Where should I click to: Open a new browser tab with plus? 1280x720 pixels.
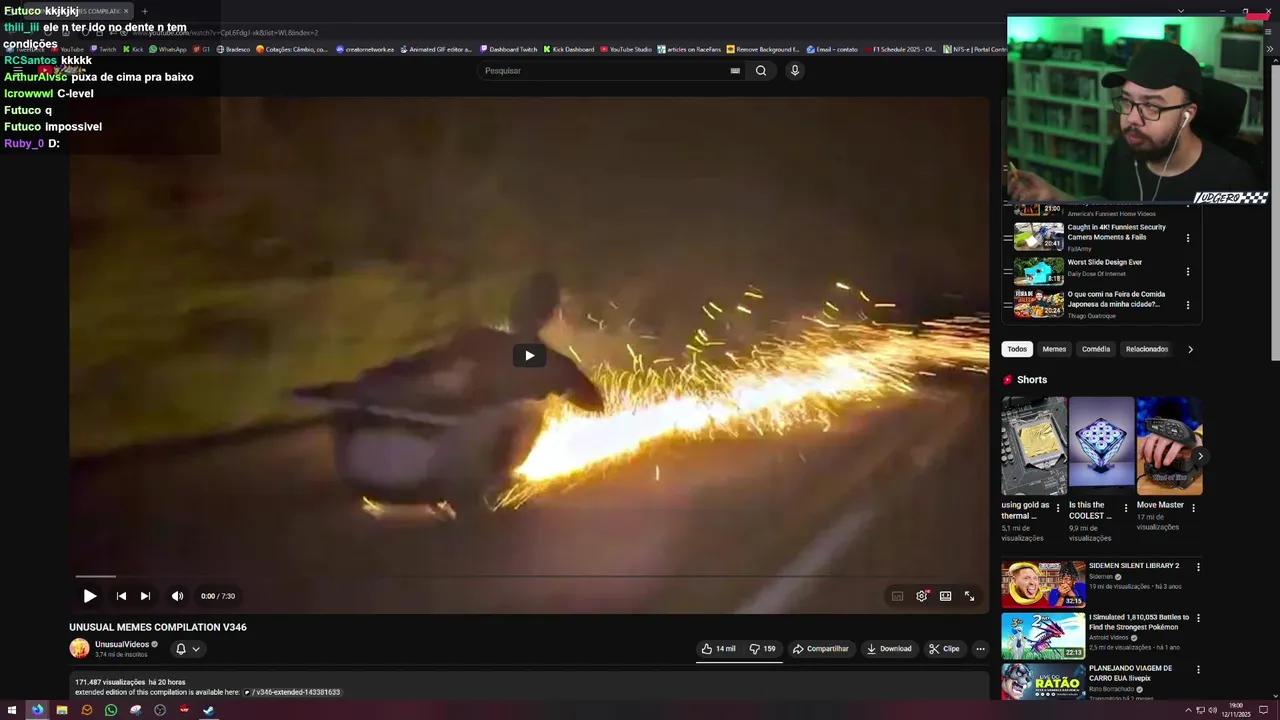(144, 11)
